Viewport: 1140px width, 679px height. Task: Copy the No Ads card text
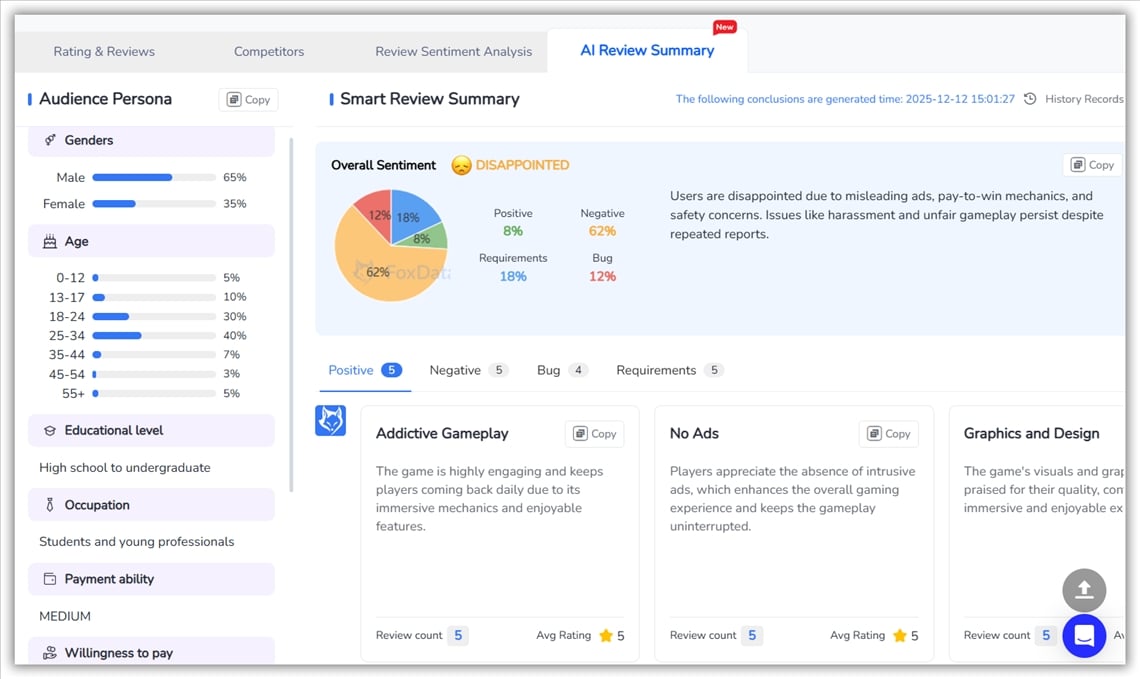pos(888,434)
